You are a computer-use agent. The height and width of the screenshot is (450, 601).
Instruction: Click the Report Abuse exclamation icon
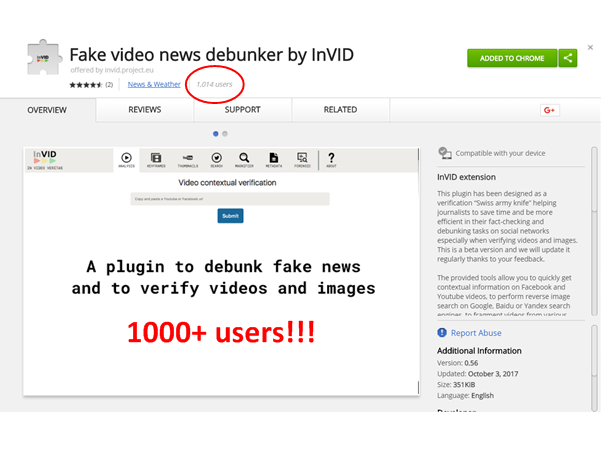click(x=442, y=332)
